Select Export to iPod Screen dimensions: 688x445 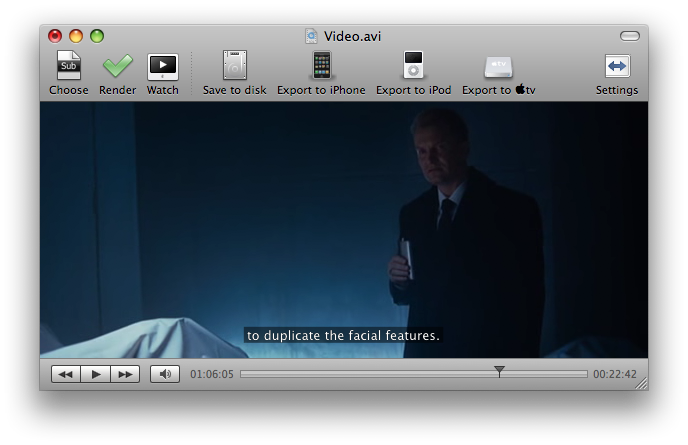point(413,66)
